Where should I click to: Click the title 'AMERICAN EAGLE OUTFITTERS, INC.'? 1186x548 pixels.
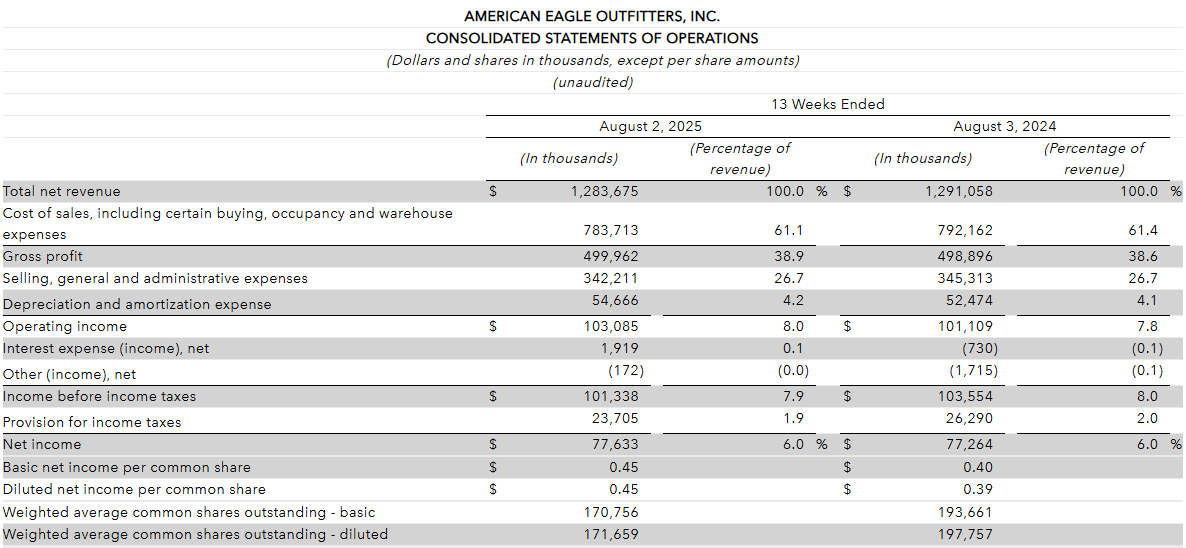[x=592, y=16]
